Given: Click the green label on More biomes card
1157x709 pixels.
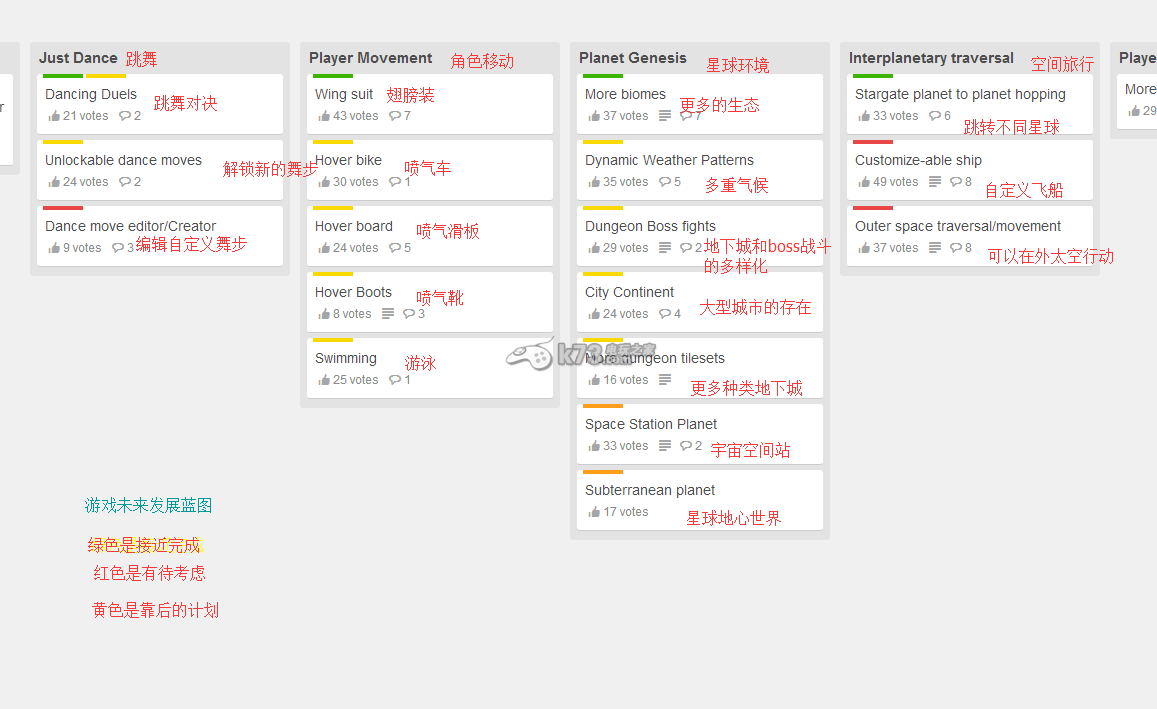Looking at the screenshot, I should 603,76.
